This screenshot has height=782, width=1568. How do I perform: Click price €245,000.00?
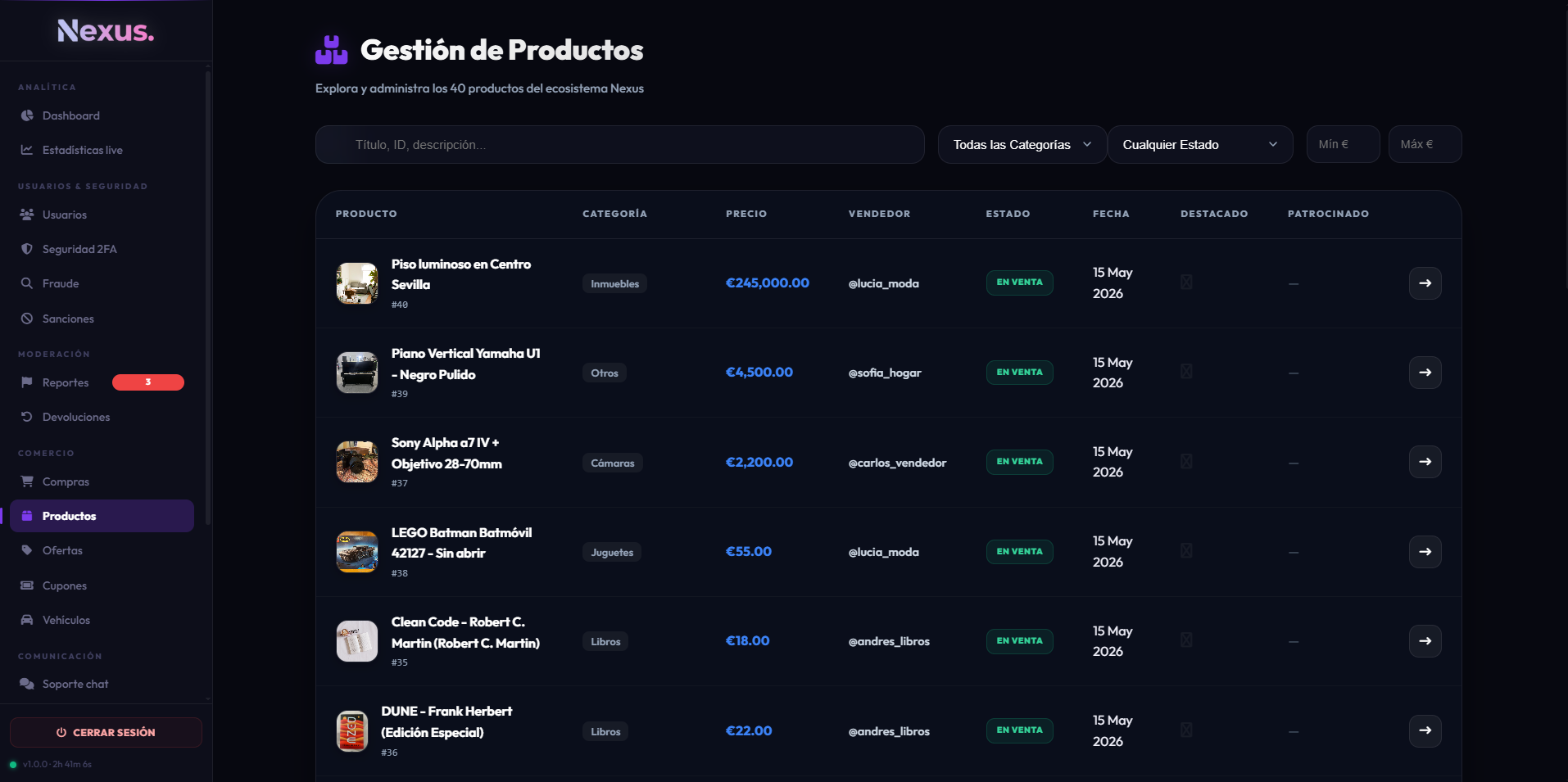click(x=768, y=283)
